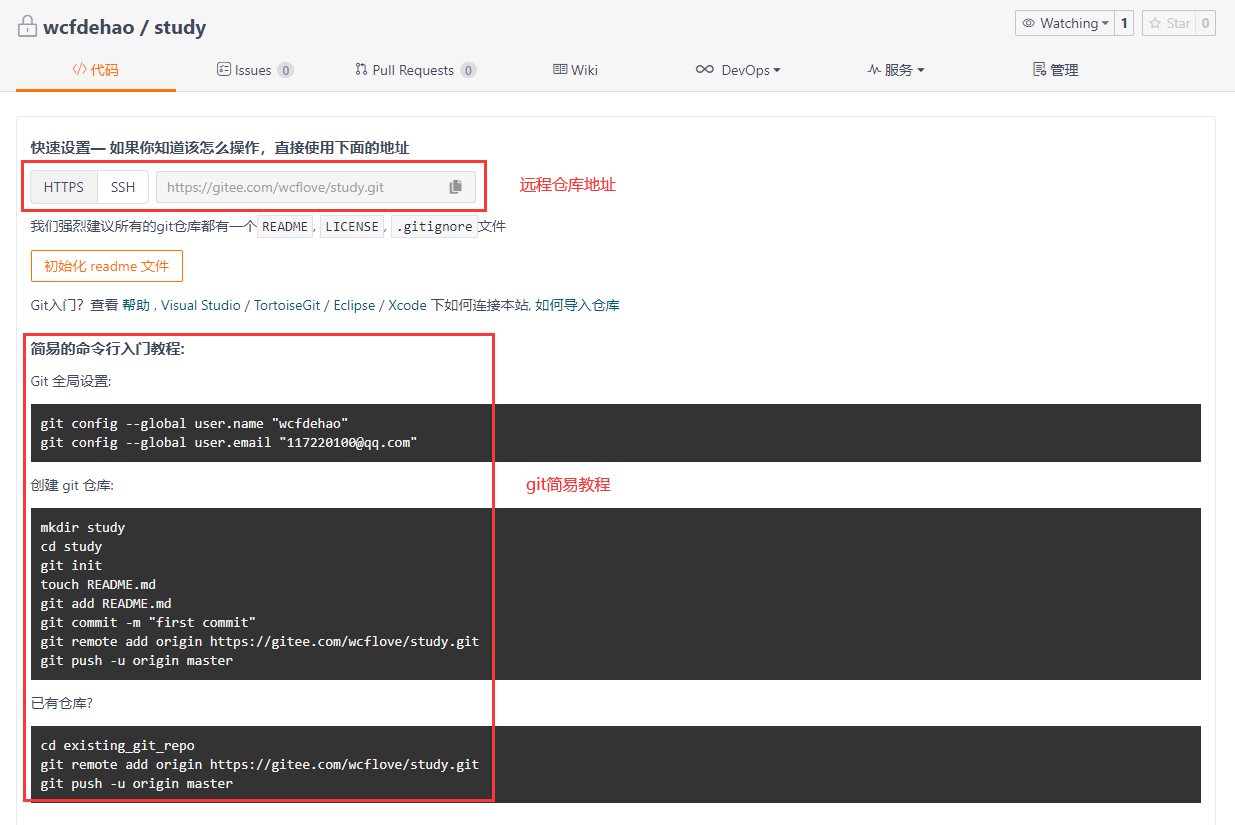Click the watchers count number
Viewport: 1235px width, 825px height.
[x=1124, y=23]
